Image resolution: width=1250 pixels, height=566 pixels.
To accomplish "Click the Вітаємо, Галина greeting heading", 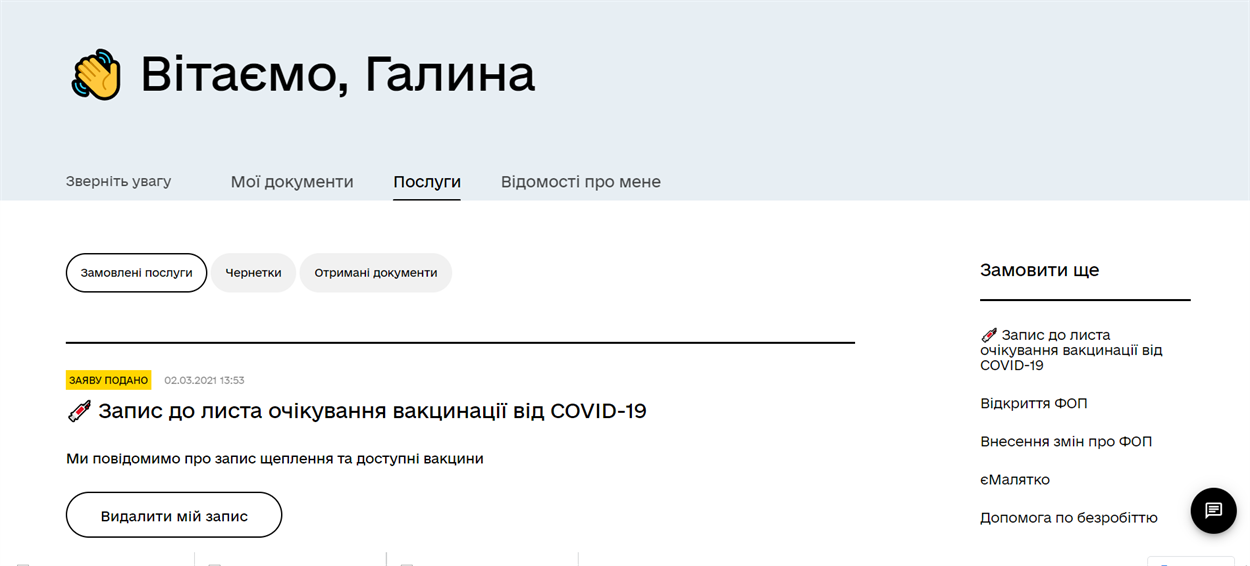I will [x=338, y=74].
